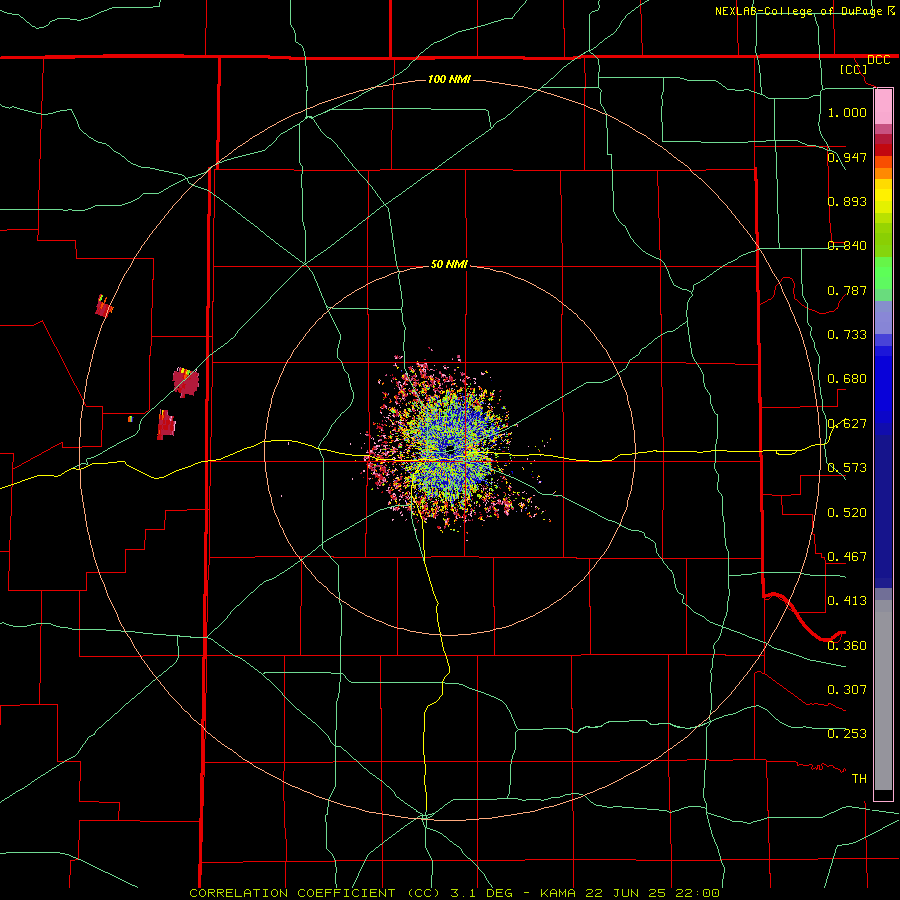Pick the periwinkle segment of the color bar
900x900 pixels.
(x=883, y=318)
